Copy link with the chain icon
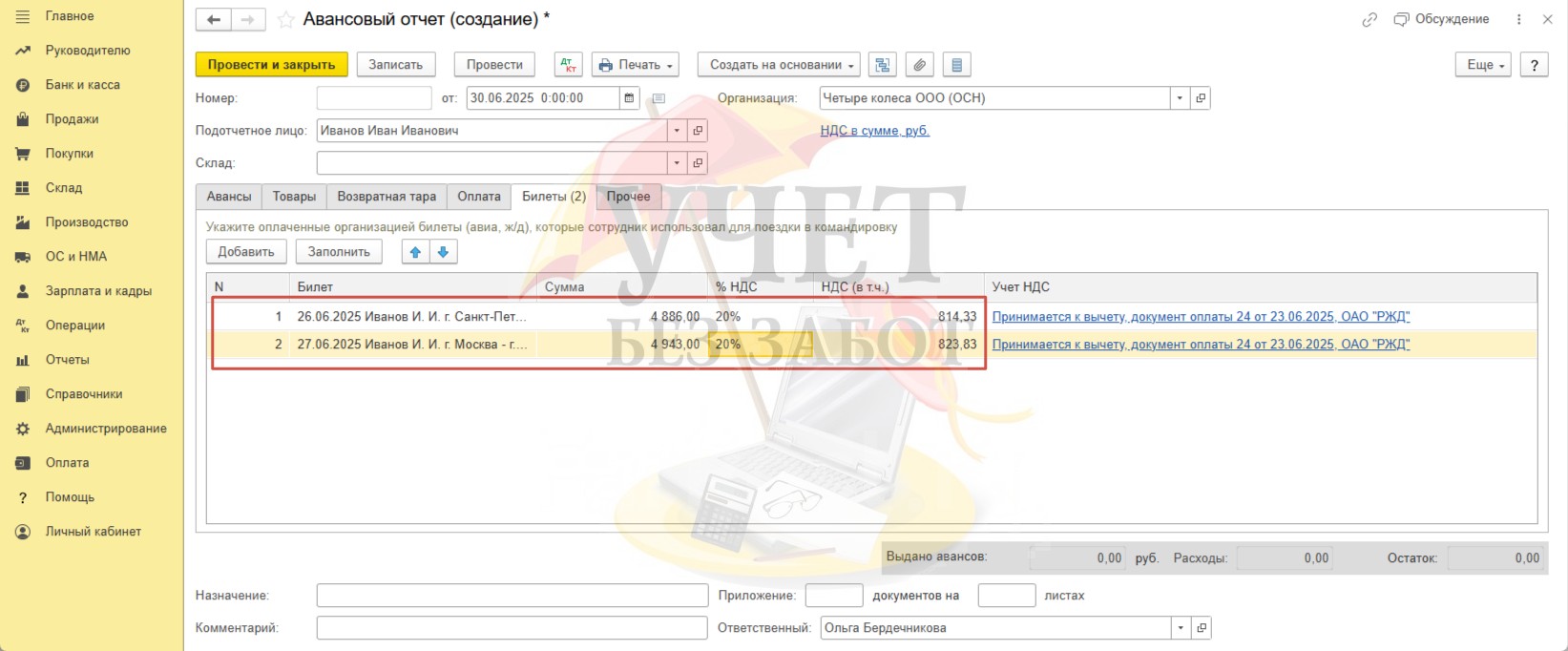The height and width of the screenshot is (651, 1568). pos(1369,19)
